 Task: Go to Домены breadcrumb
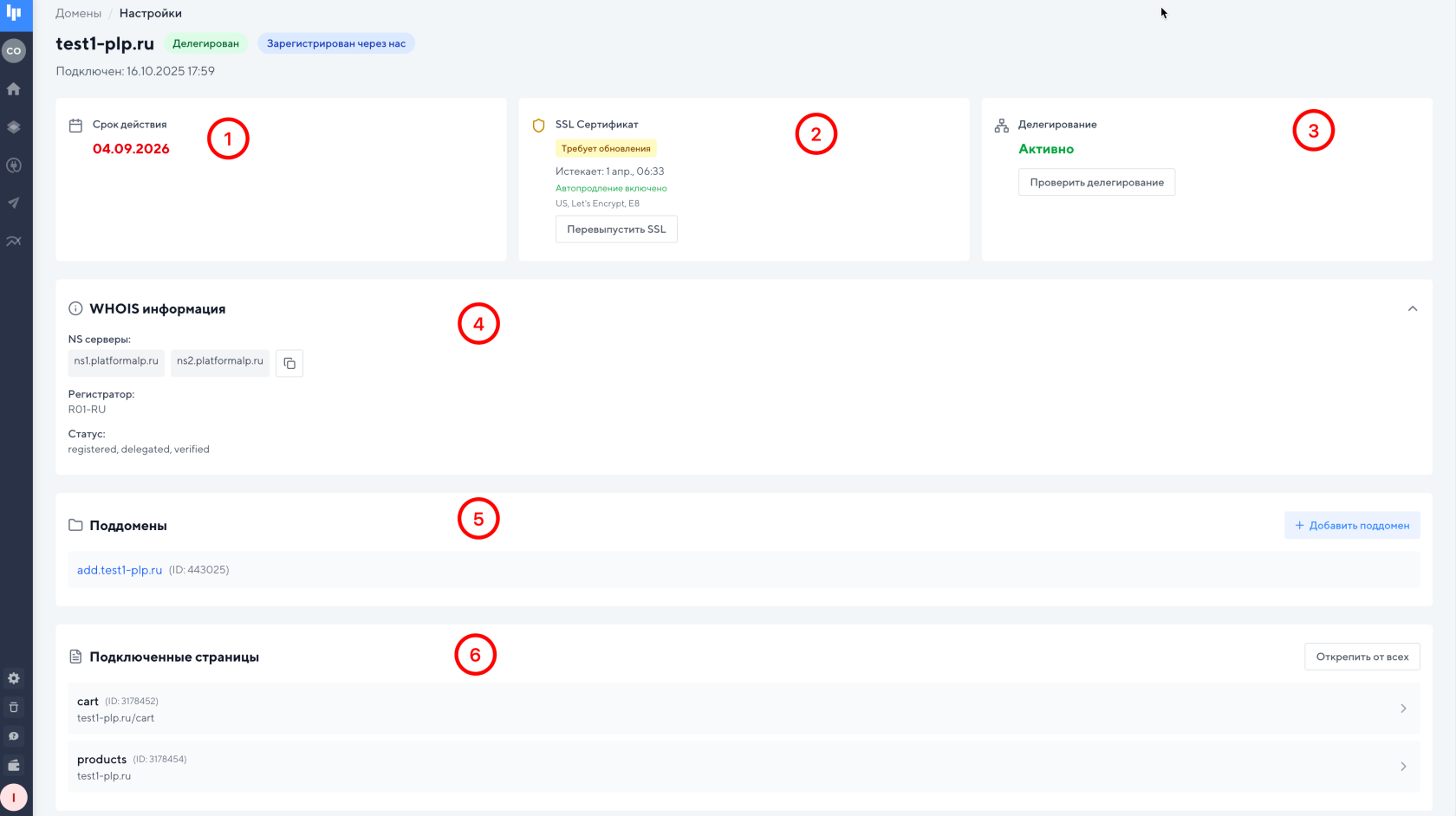click(x=78, y=13)
